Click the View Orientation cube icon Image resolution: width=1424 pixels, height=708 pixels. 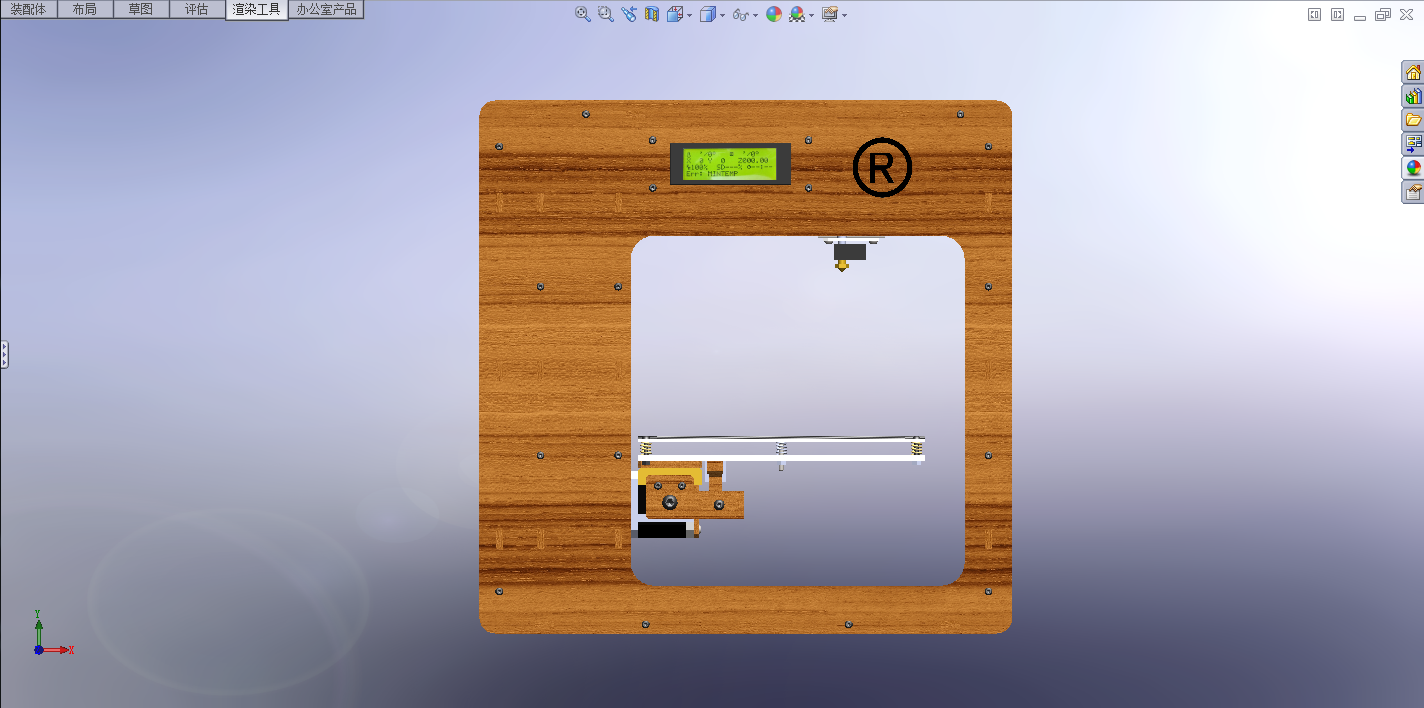click(675, 14)
